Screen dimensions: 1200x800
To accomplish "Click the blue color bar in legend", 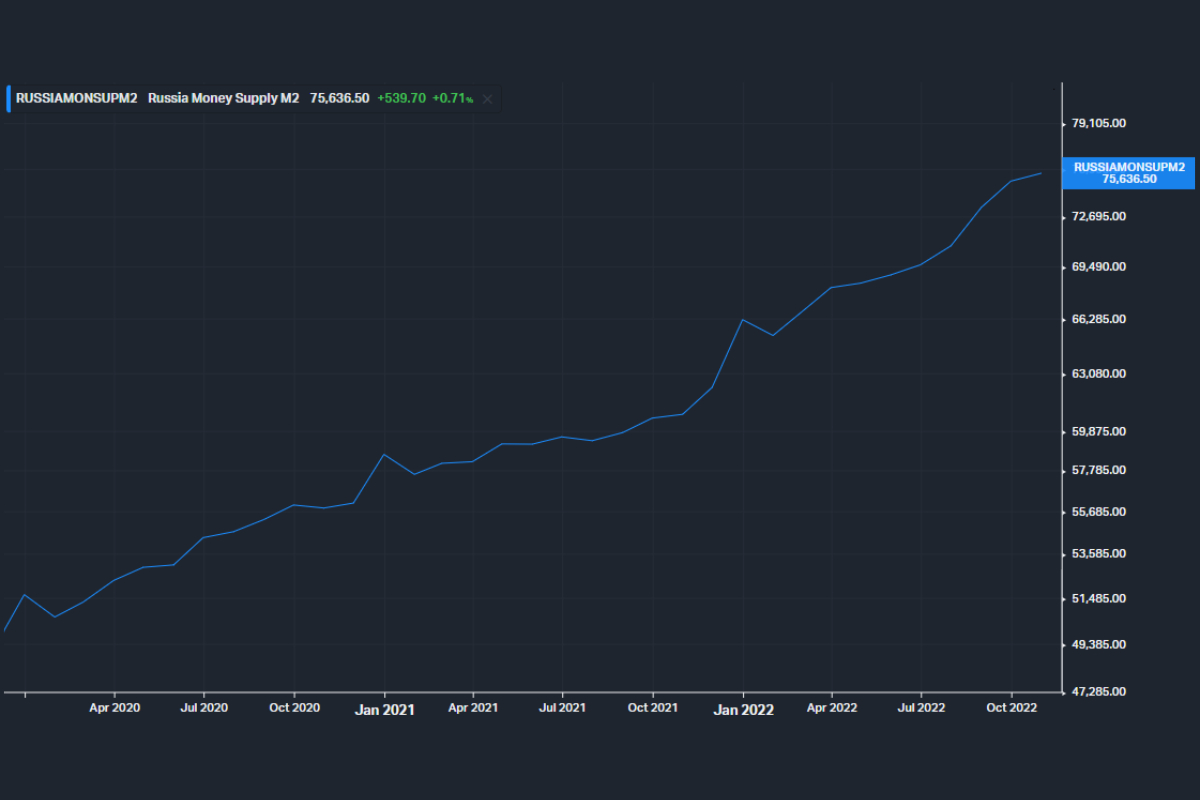I will click(x=9, y=98).
